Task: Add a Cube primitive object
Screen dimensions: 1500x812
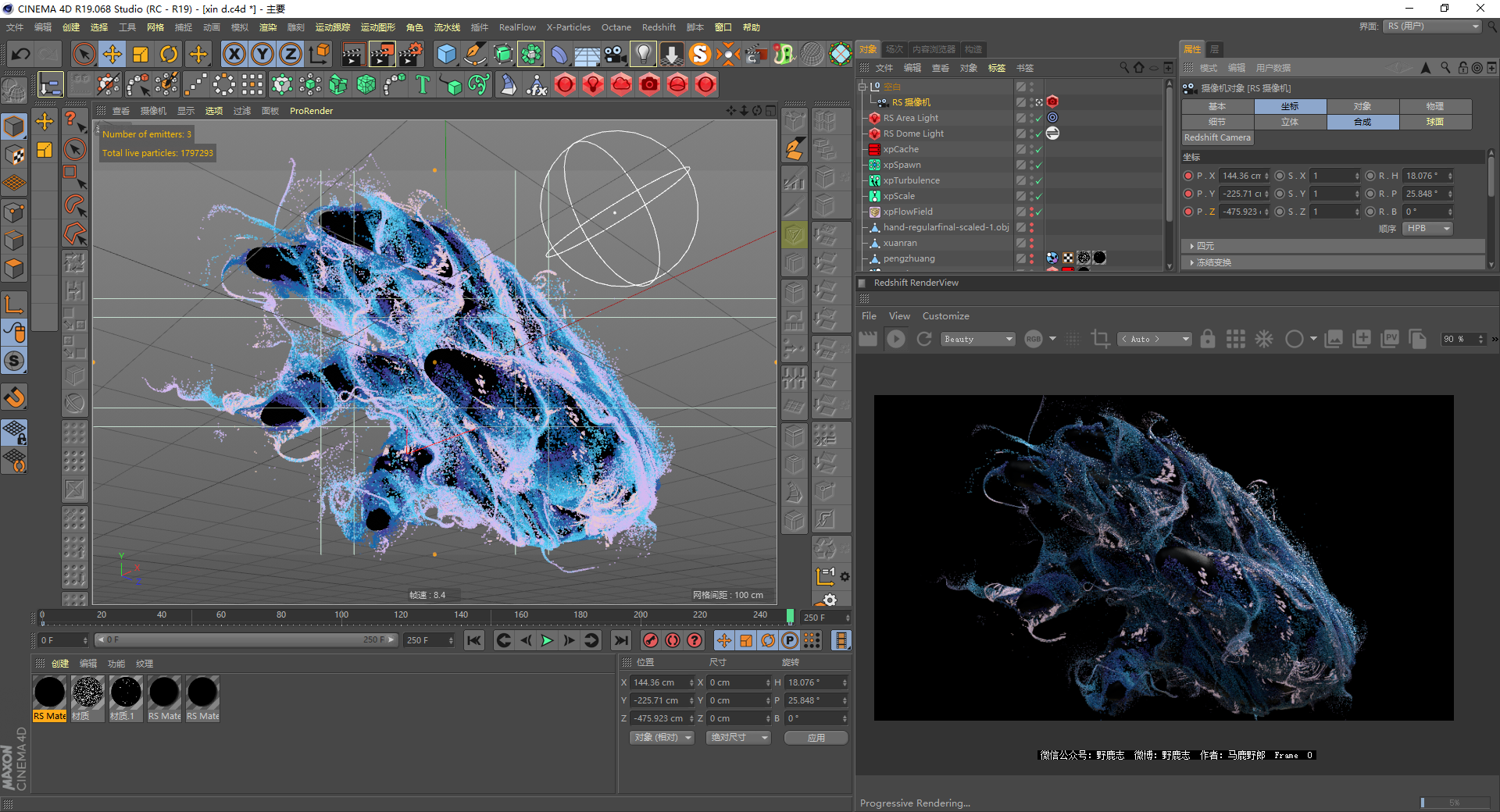Action: click(x=447, y=54)
